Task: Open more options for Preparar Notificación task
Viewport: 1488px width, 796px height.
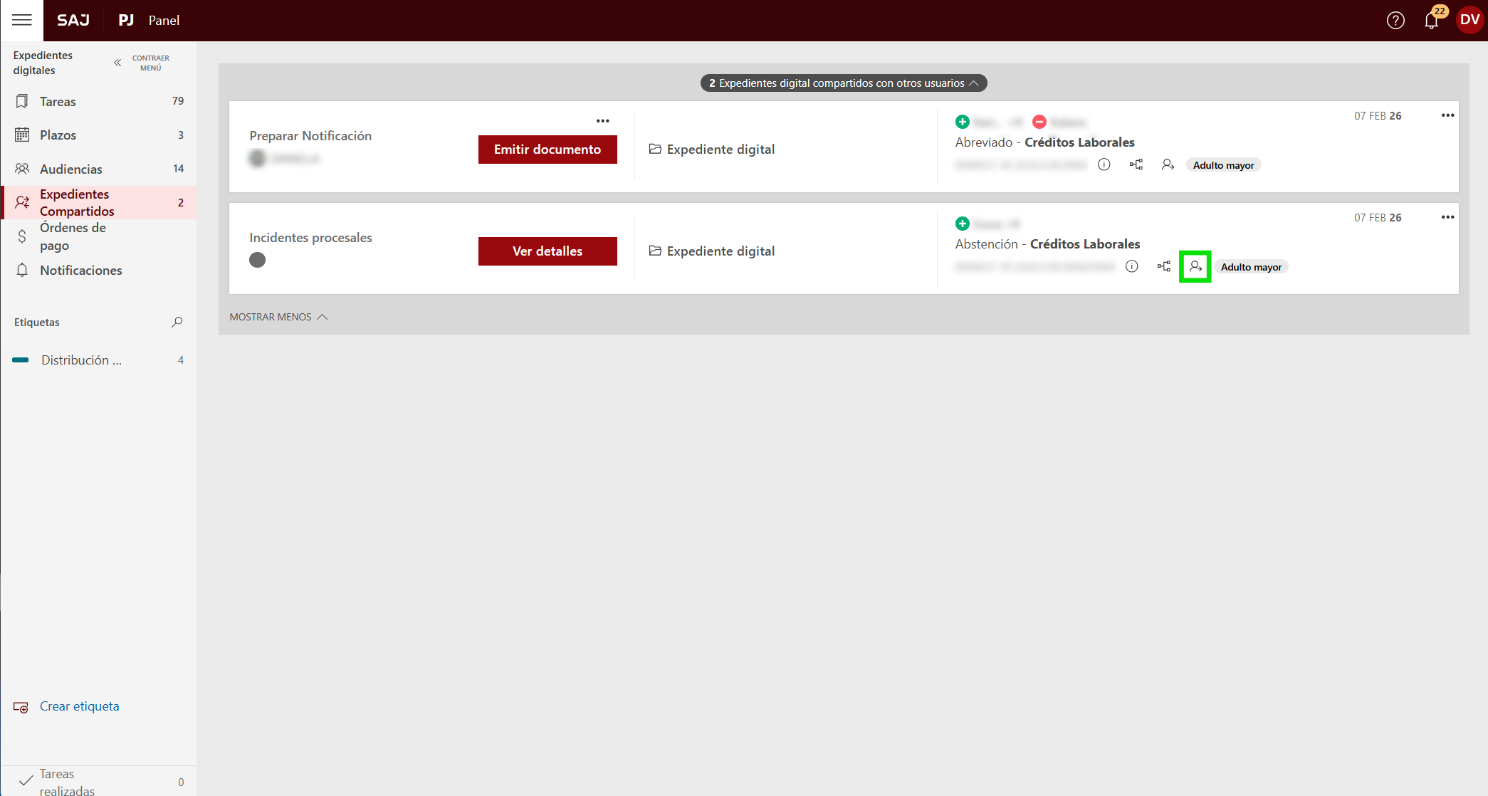Action: pyautogui.click(x=602, y=121)
